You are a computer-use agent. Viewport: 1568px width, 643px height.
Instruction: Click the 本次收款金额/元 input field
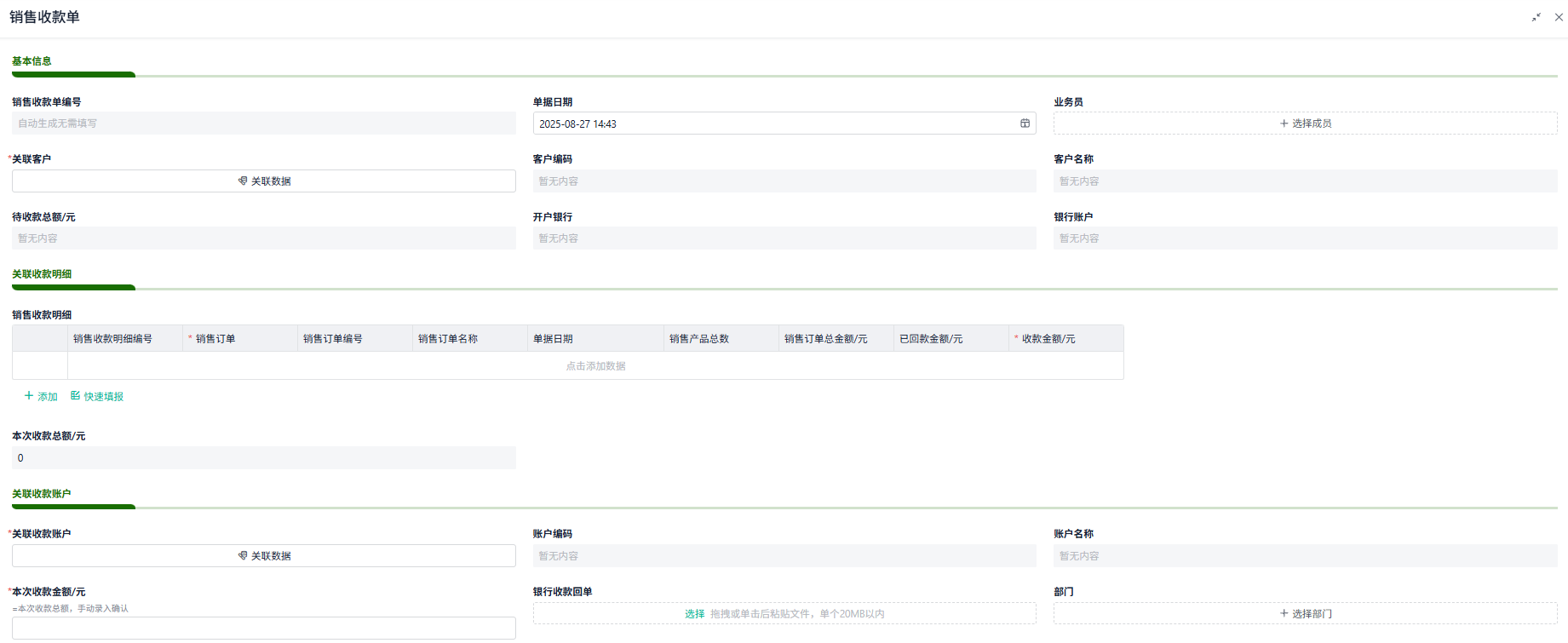264,628
